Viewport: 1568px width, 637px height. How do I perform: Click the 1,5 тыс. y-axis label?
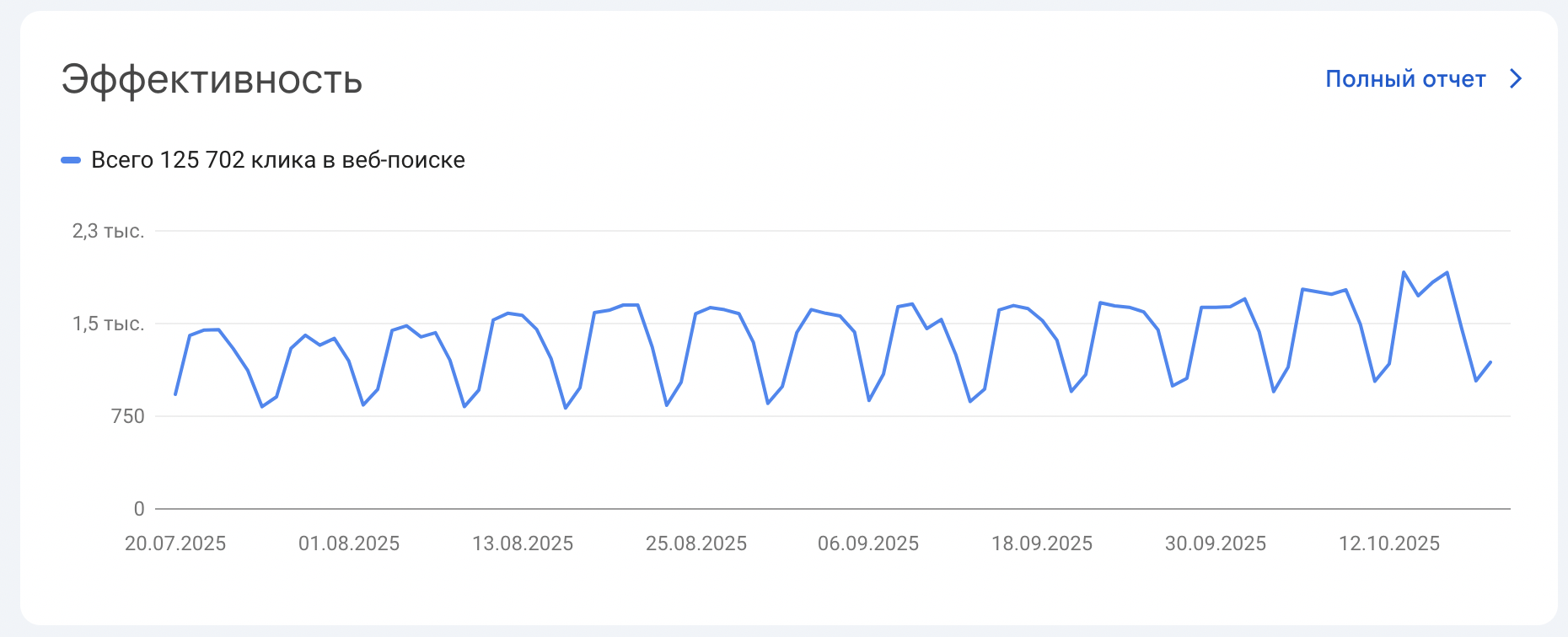click(x=108, y=324)
